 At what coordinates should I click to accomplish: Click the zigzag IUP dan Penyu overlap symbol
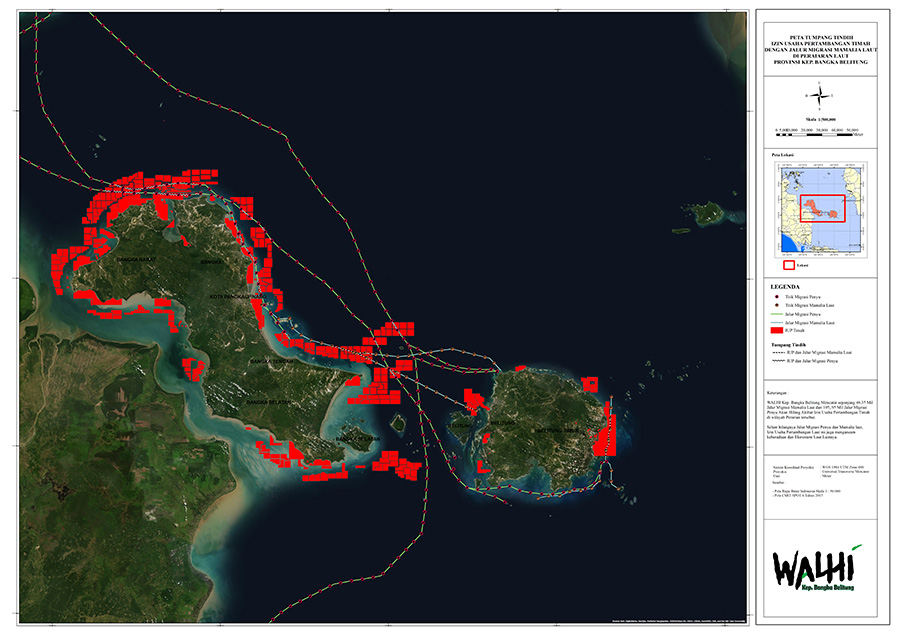[x=778, y=361]
